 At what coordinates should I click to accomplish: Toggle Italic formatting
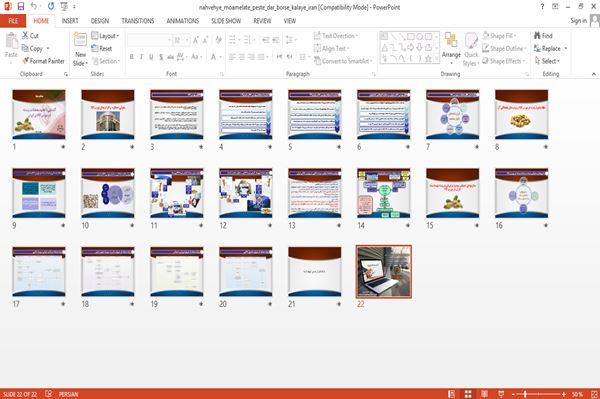pyautogui.click(x=141, y=57)
